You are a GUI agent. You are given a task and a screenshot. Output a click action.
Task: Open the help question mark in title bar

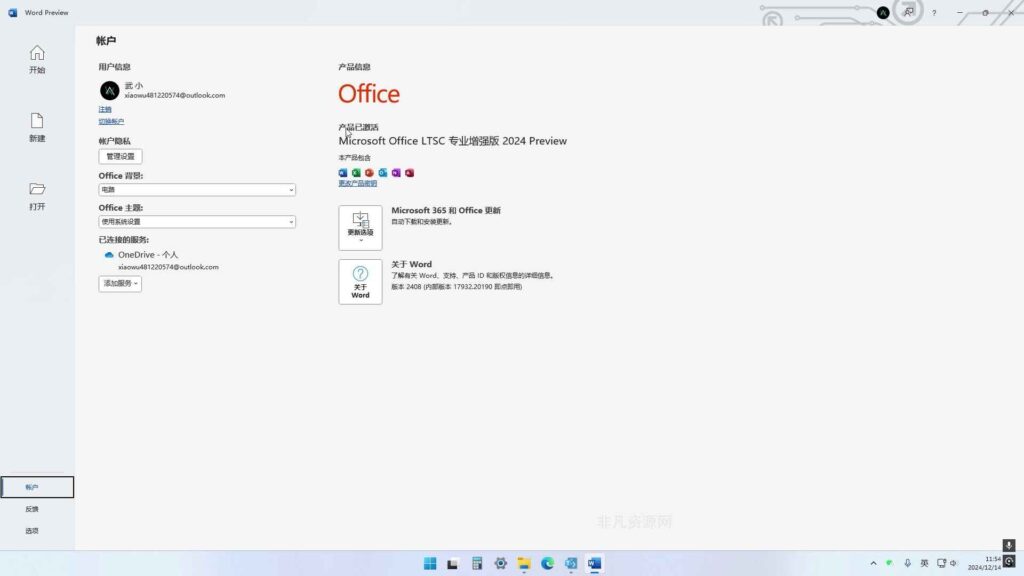coord(934,12)
